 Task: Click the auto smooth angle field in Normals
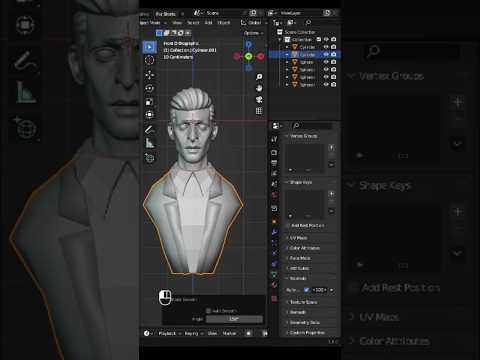pos(319,290)
